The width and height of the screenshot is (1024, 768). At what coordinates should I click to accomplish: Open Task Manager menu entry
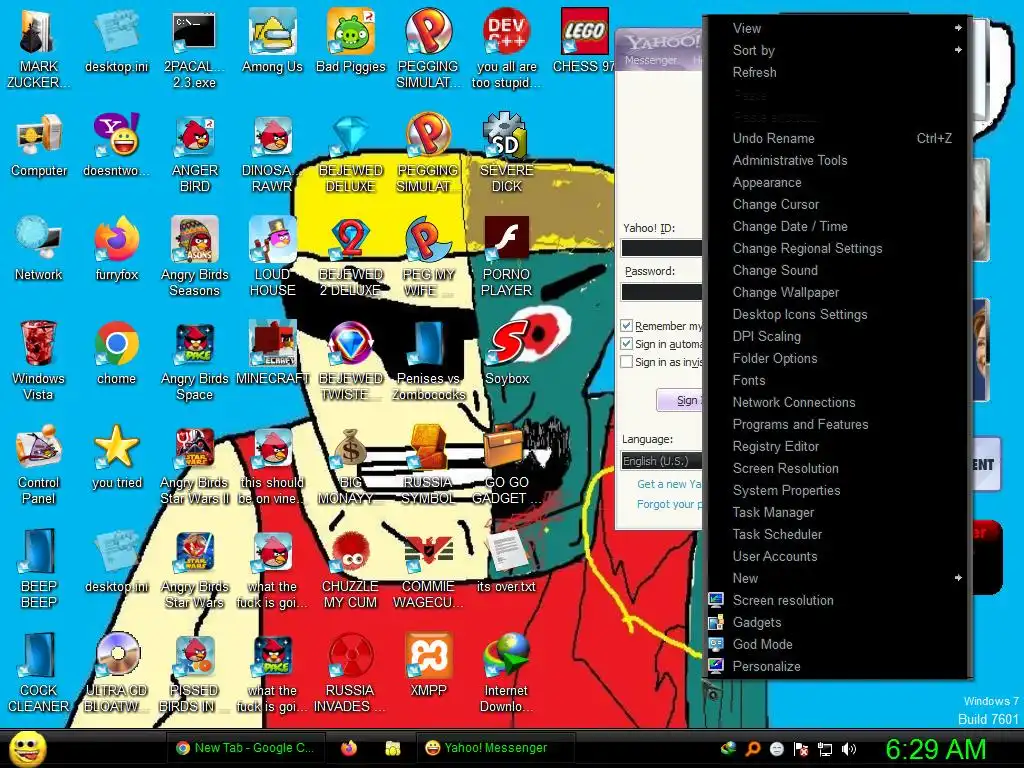point(839,512)
